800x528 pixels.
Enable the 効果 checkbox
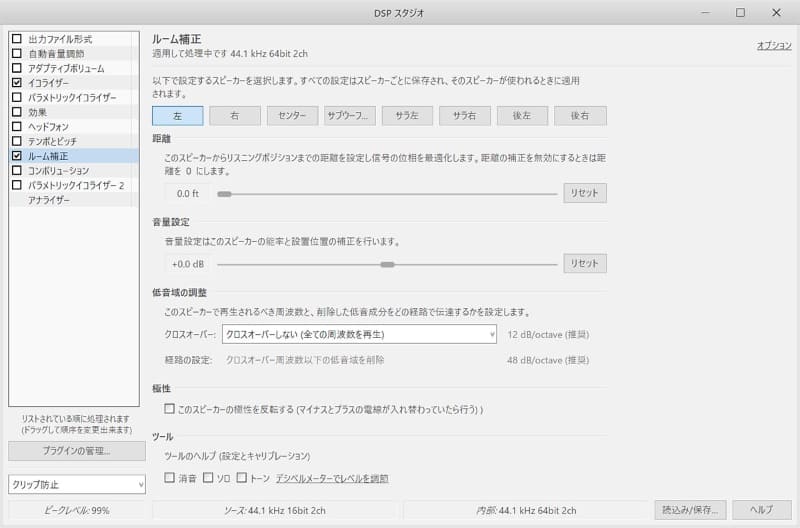pyautogui.click(x=17, y=112)
